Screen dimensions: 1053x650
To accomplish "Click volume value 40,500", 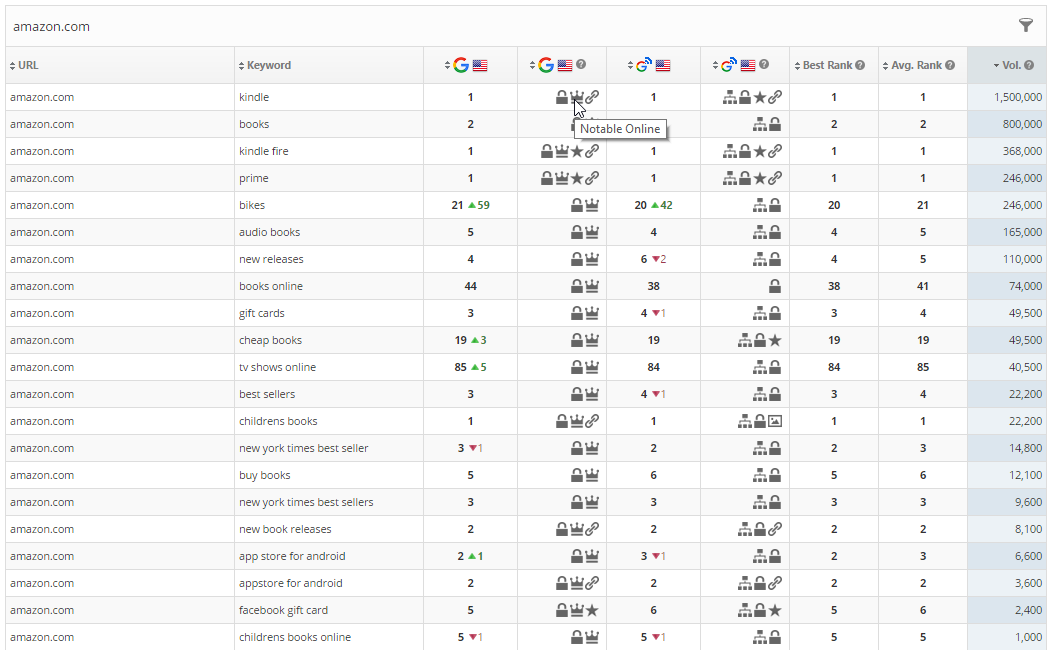I will pos(1025,367).
